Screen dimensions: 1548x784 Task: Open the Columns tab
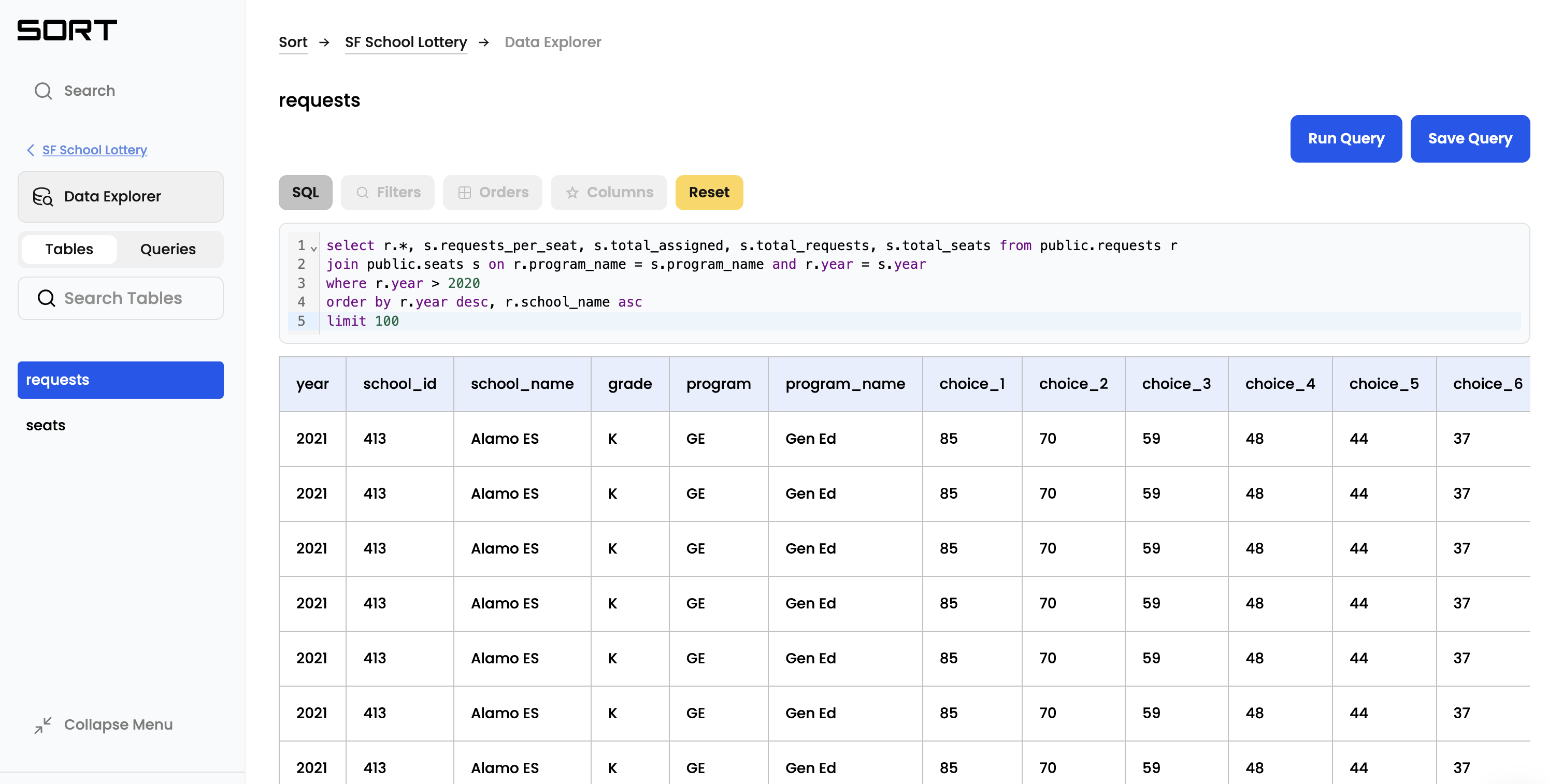pos(609,192)
